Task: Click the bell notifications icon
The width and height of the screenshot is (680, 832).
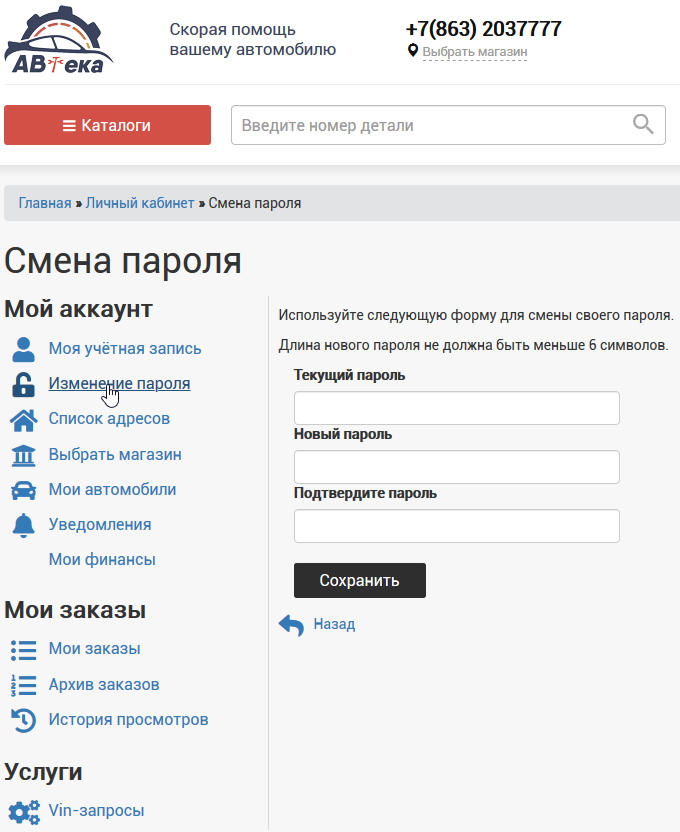Action: [23, 525]
